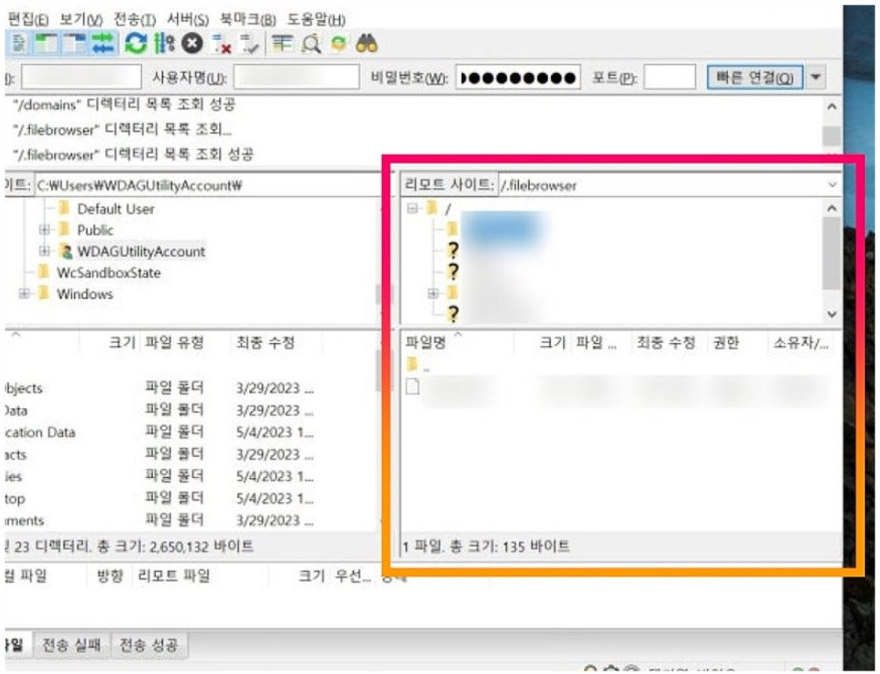Click the local status "총 크기: 2,650,132 바이트"

click(175, 546)
